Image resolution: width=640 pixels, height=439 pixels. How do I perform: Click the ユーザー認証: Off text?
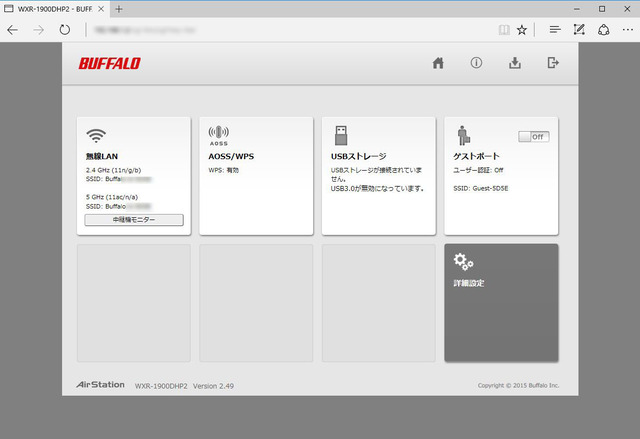[x=478, y=170]
